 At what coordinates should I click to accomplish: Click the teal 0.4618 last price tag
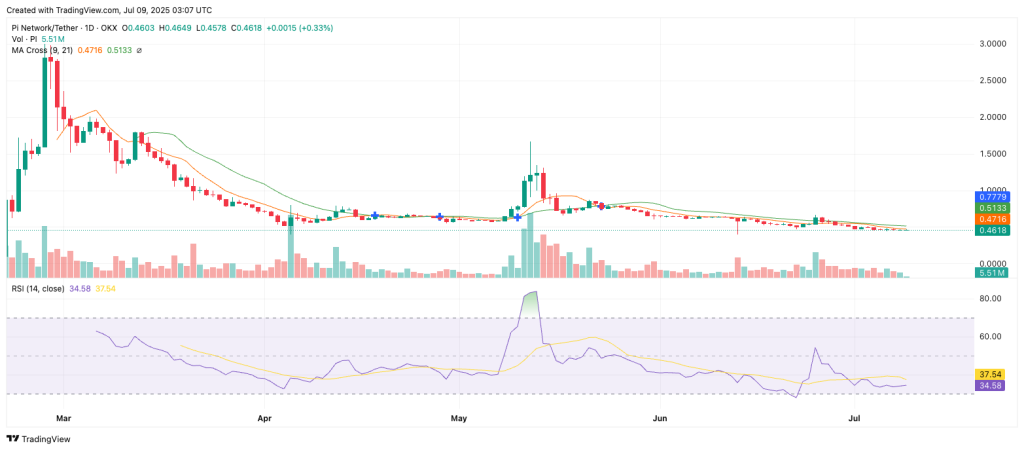tap(992, 230)
